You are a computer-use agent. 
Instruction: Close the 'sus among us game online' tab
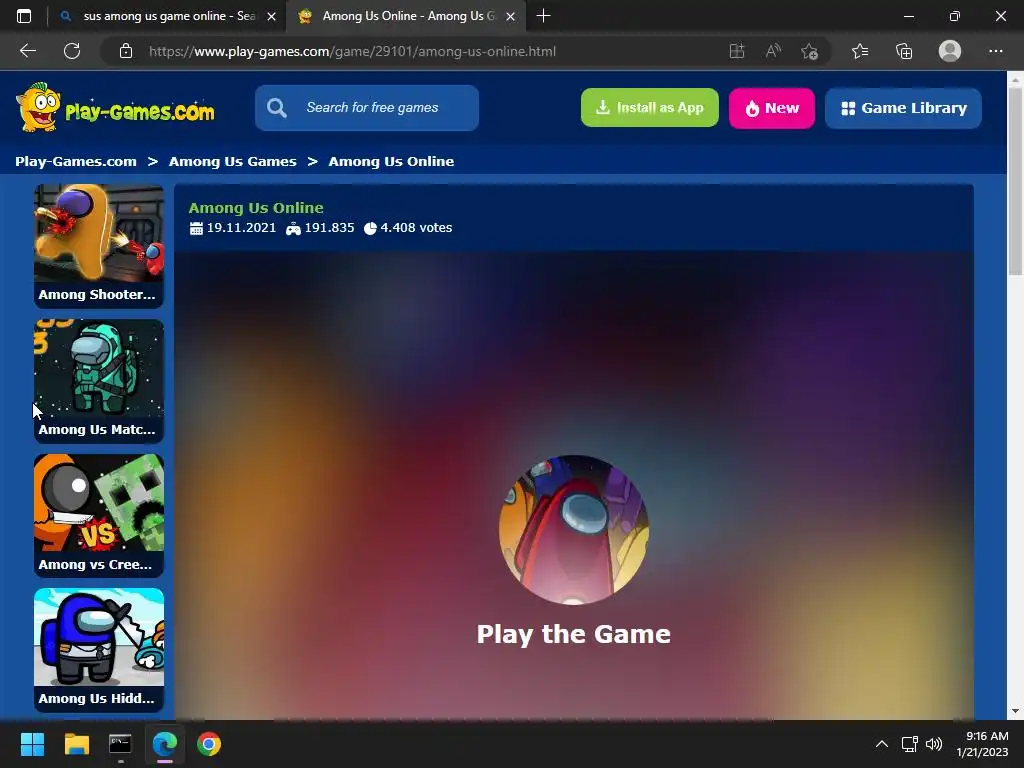[x=272, y=16]
